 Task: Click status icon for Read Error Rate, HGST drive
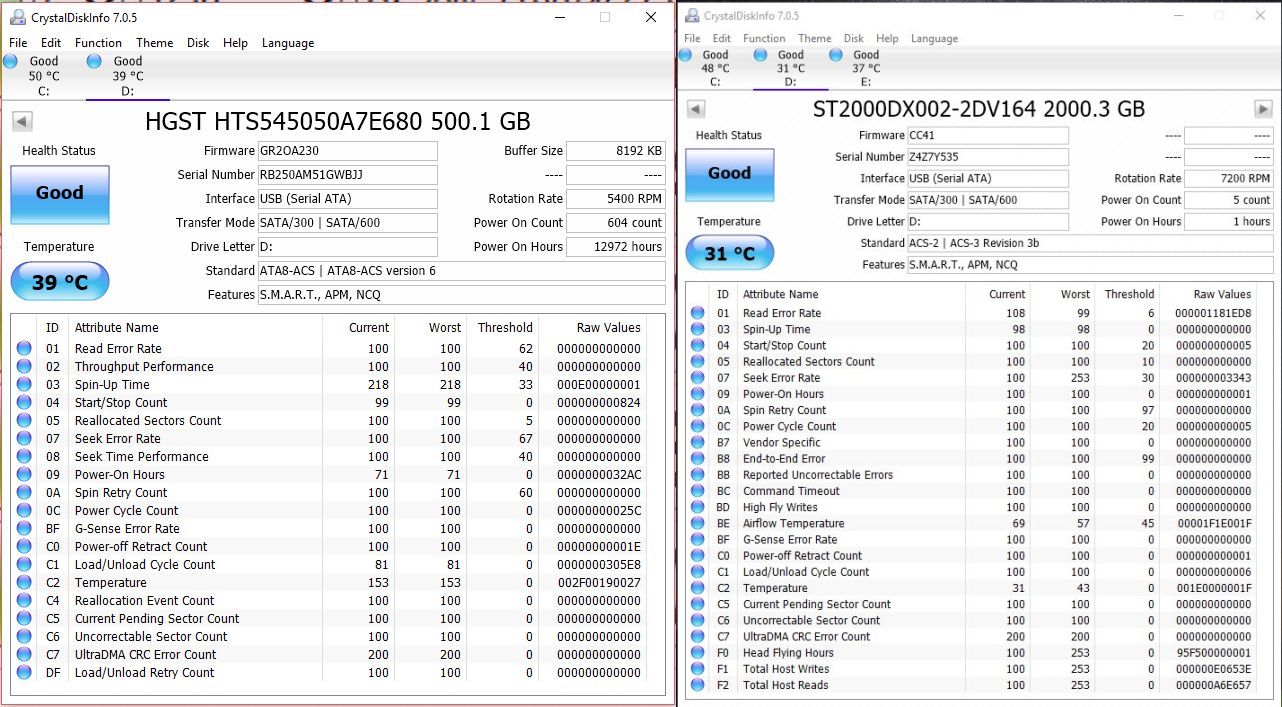[24, 348]
